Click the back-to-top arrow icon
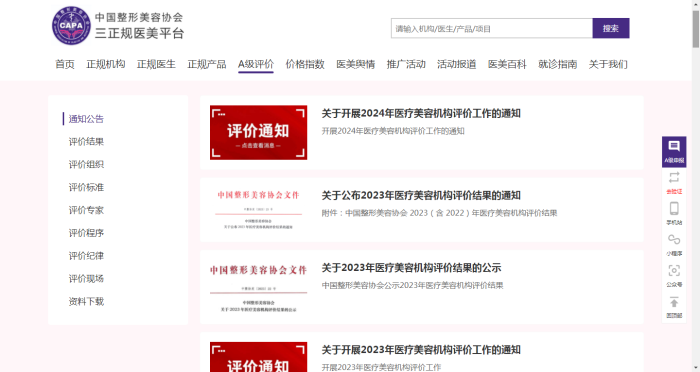Screen dimensions: 700x372 (x=674, y=302)
